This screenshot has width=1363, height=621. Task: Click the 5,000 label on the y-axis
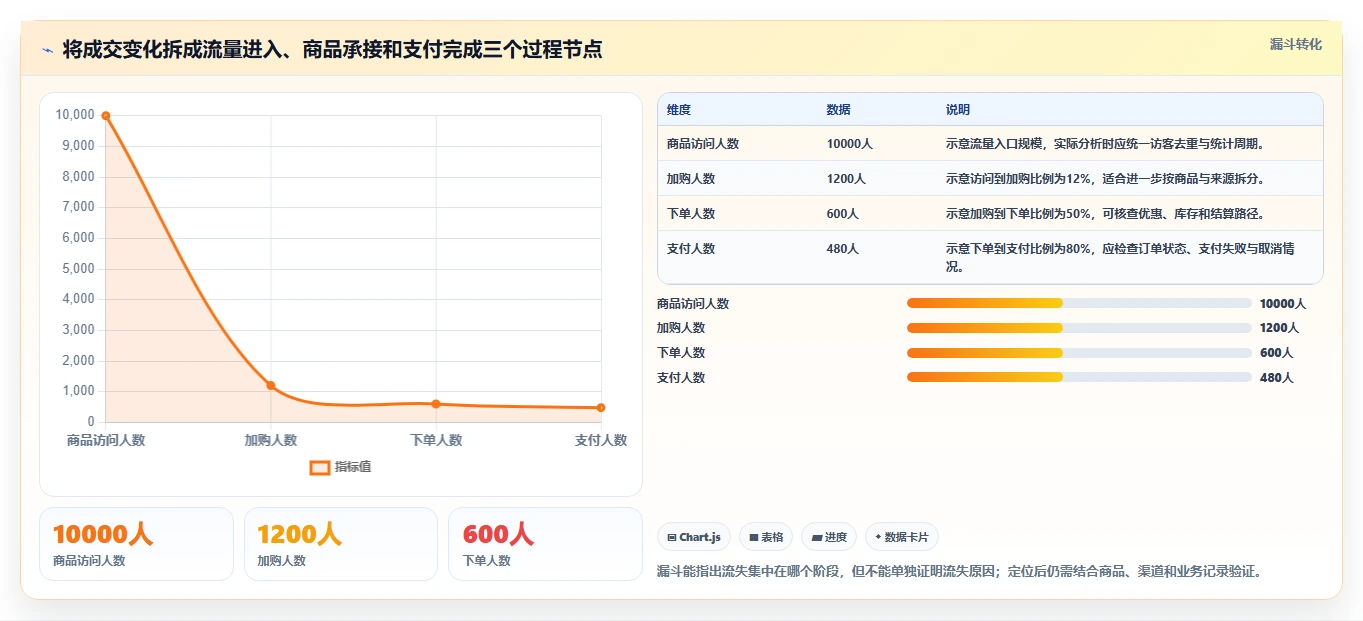pos(78,269)
